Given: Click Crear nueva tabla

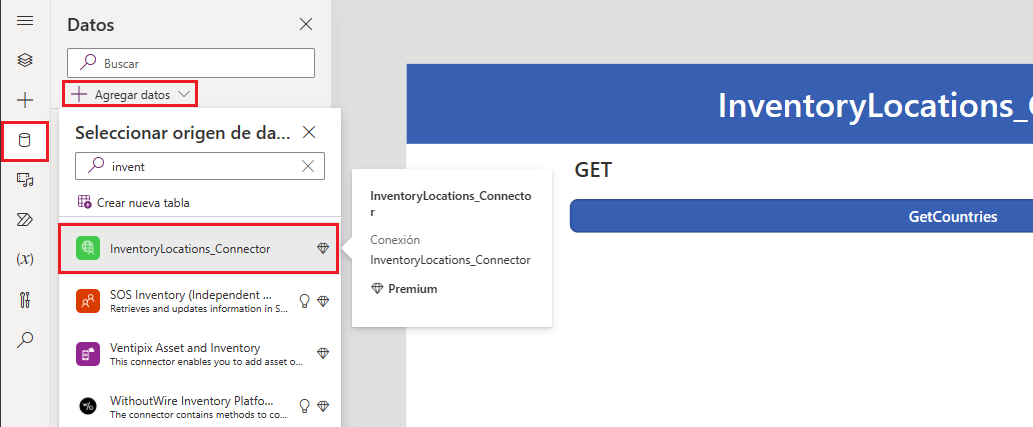Looking at the screenshot, I should [134, 202].
